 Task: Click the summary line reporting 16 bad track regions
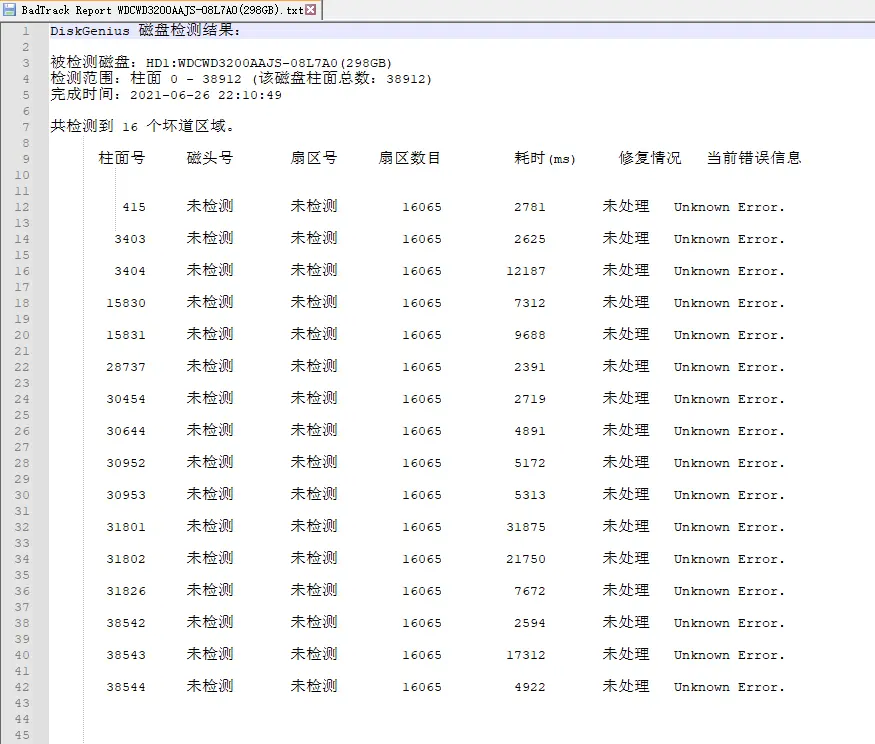click(140, 126)
